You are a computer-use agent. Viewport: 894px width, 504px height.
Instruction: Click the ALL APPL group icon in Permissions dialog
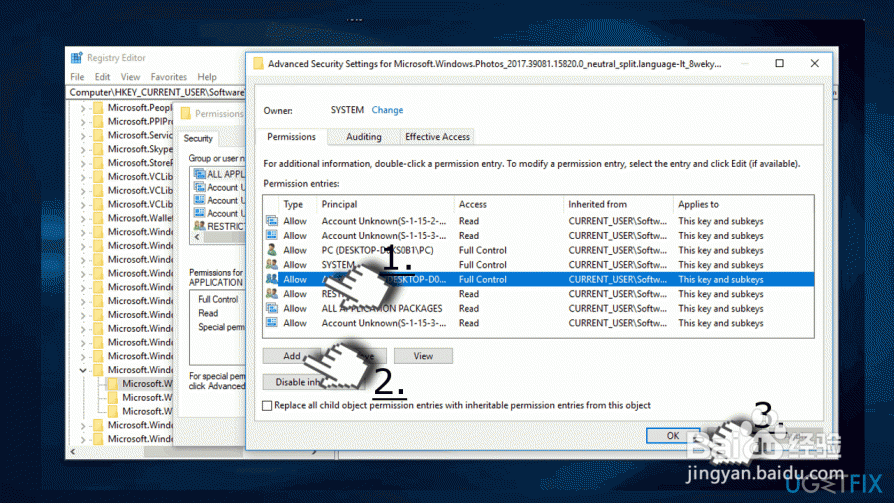point(199,173)
